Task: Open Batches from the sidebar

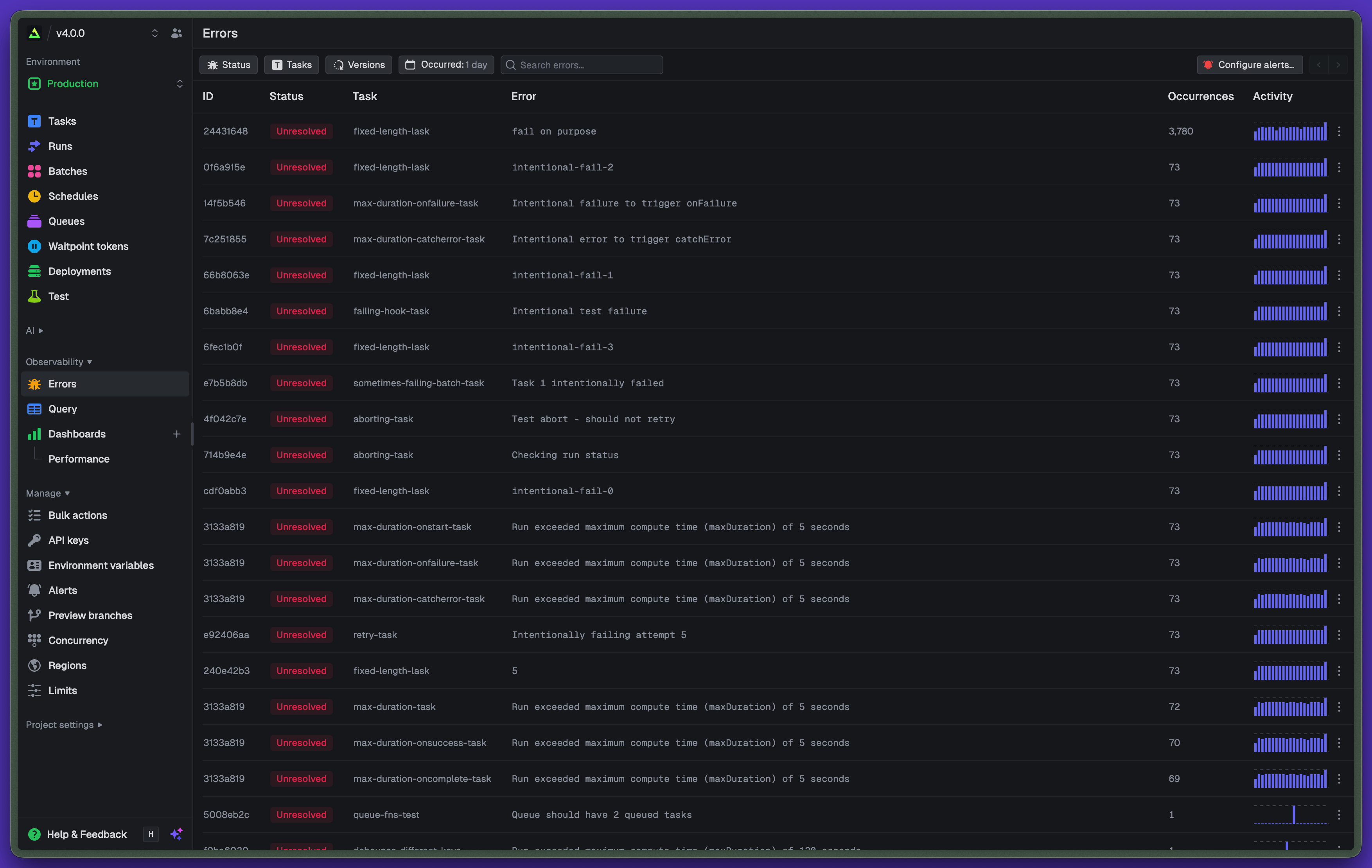Action: click(105, 171)
